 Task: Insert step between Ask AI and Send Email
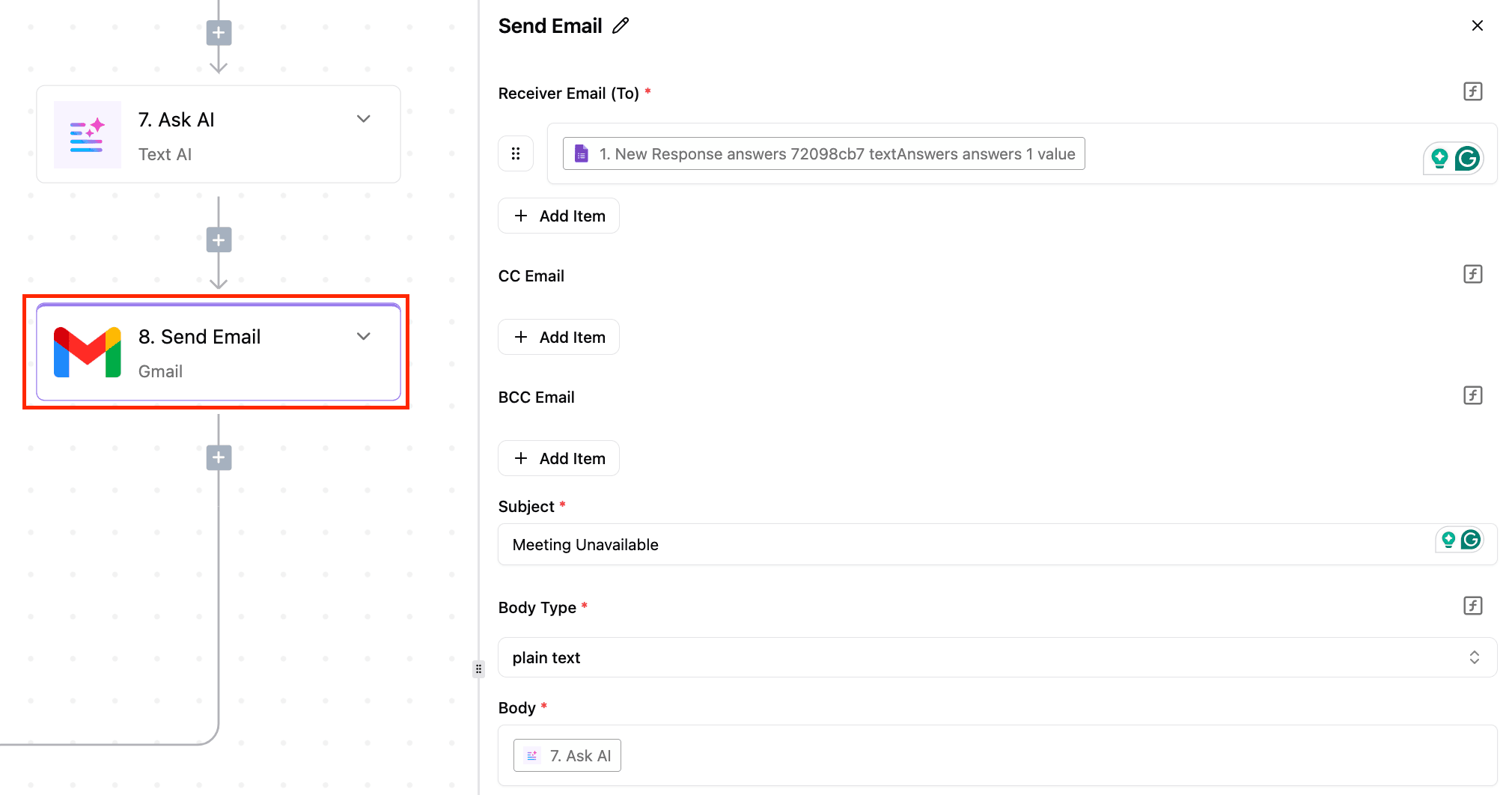coord(219,240)
